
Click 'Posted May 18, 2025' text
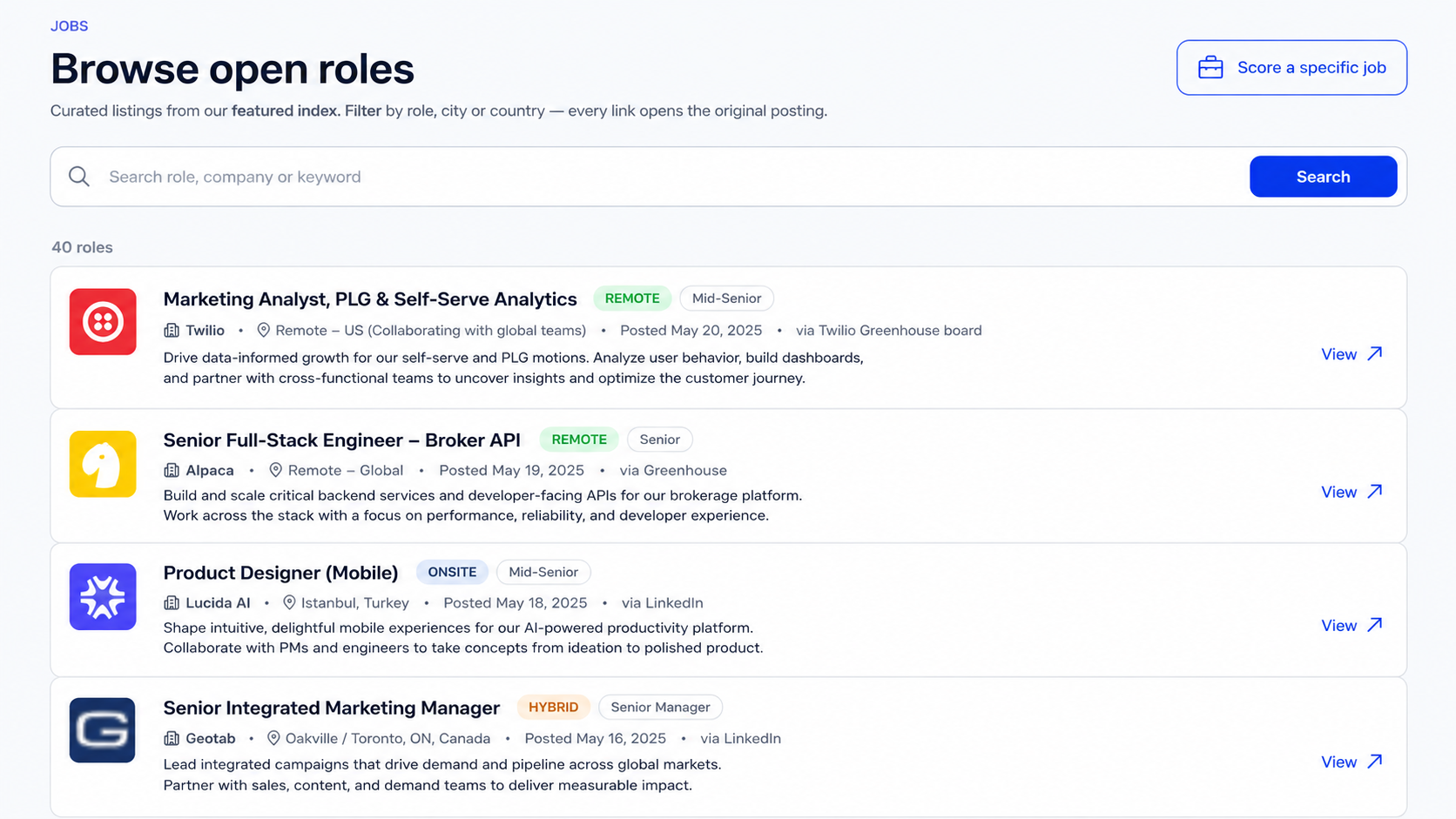[x=515, y=603]
